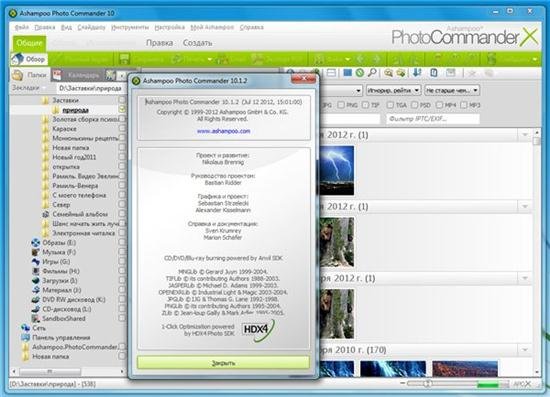This screenshot has height=397, width=550.
Task: Toggle the MP4 file type checkbox
Action: point(439,105)
